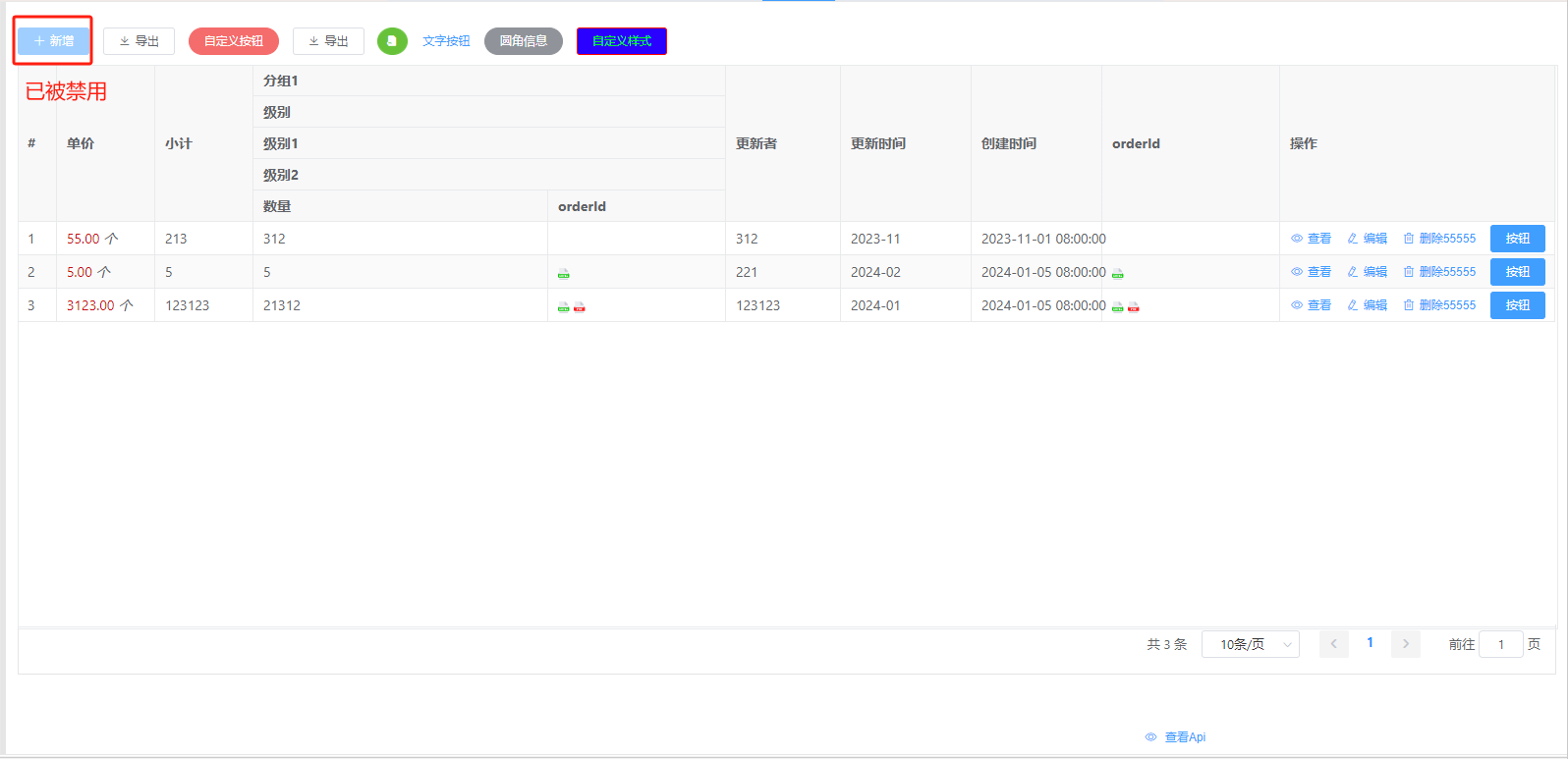View row 1 using the 查看 eye icon
1568x759 pixels.
tap(1311, 239)
